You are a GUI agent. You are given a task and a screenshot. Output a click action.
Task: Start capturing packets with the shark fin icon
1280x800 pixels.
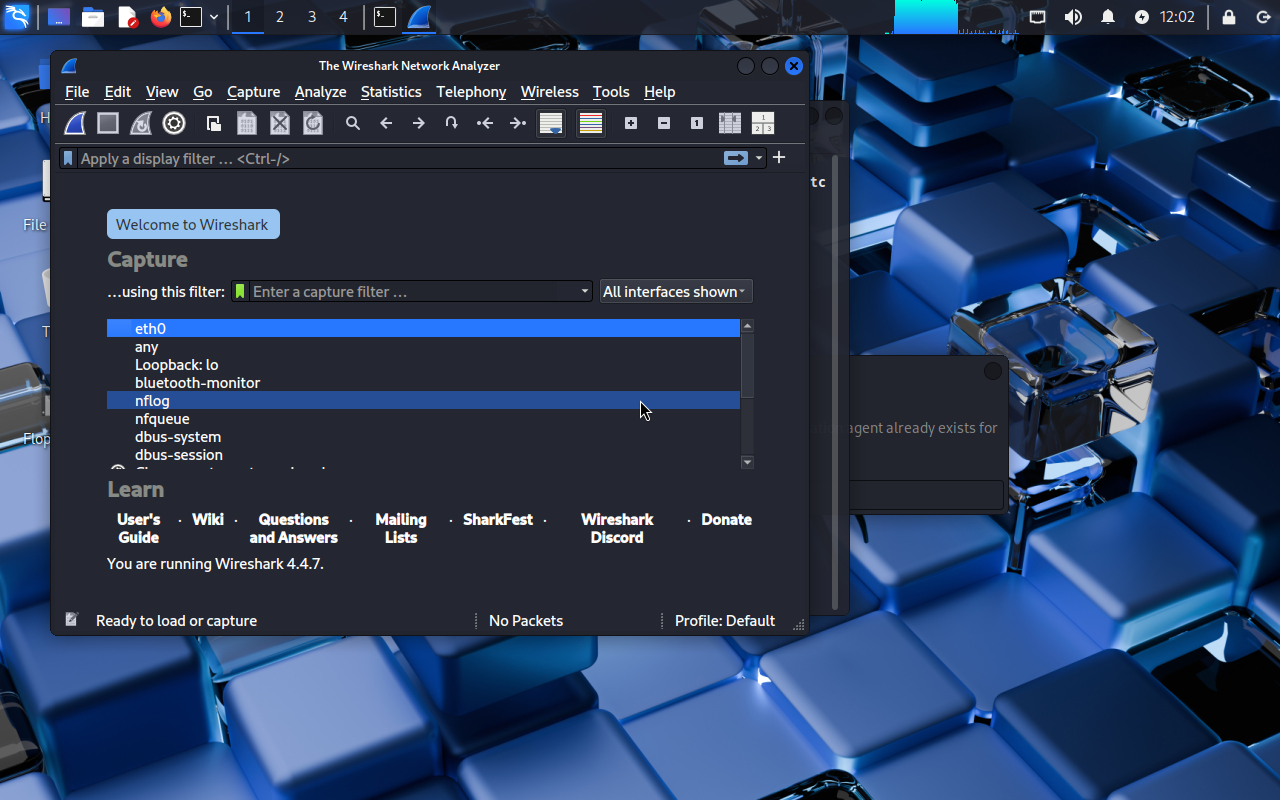76,123
